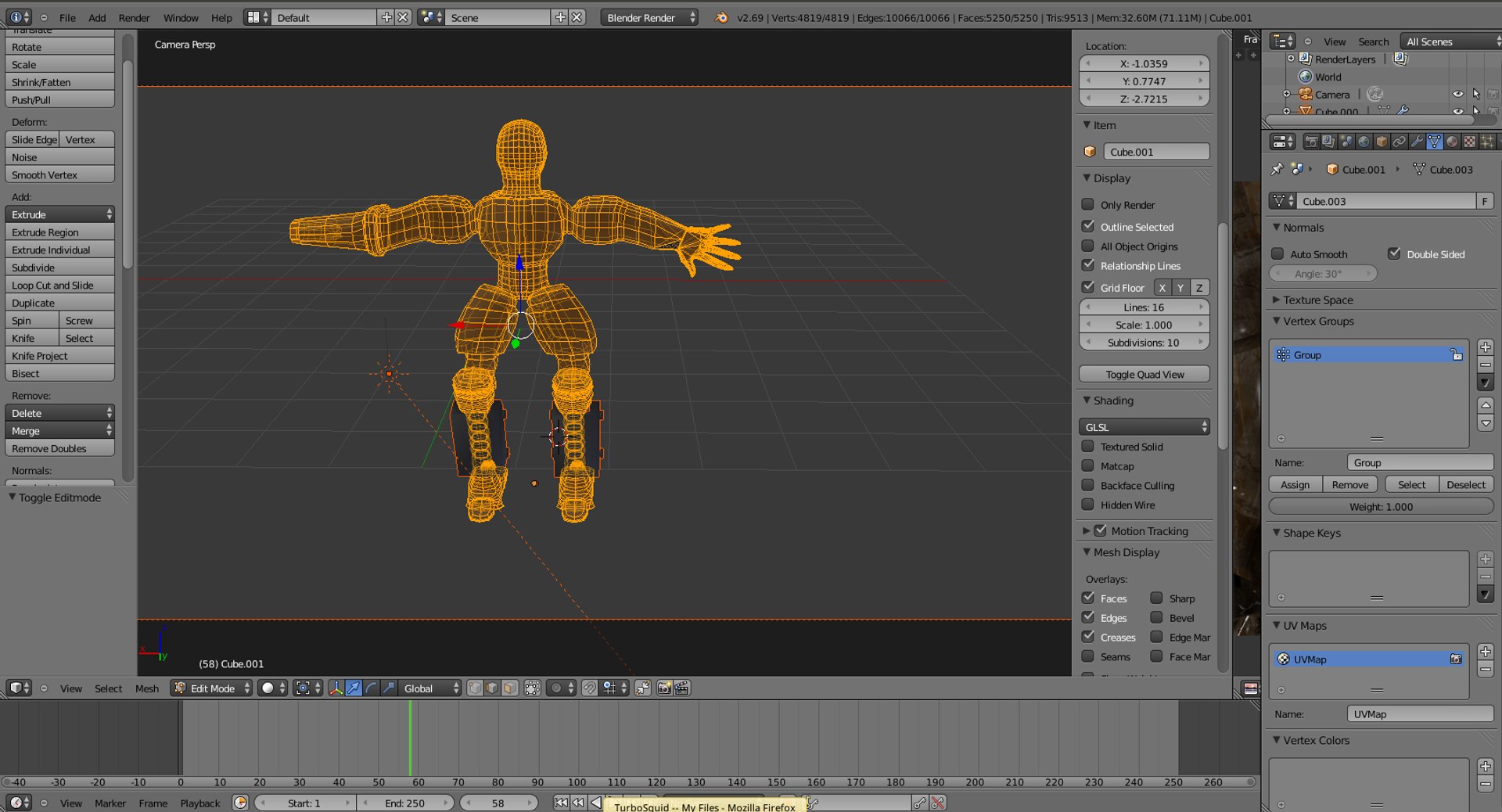This screenshot has height=812, width=1502.
Task: Enable Only Render checkbox
Action: click(x=1087, y=204)
